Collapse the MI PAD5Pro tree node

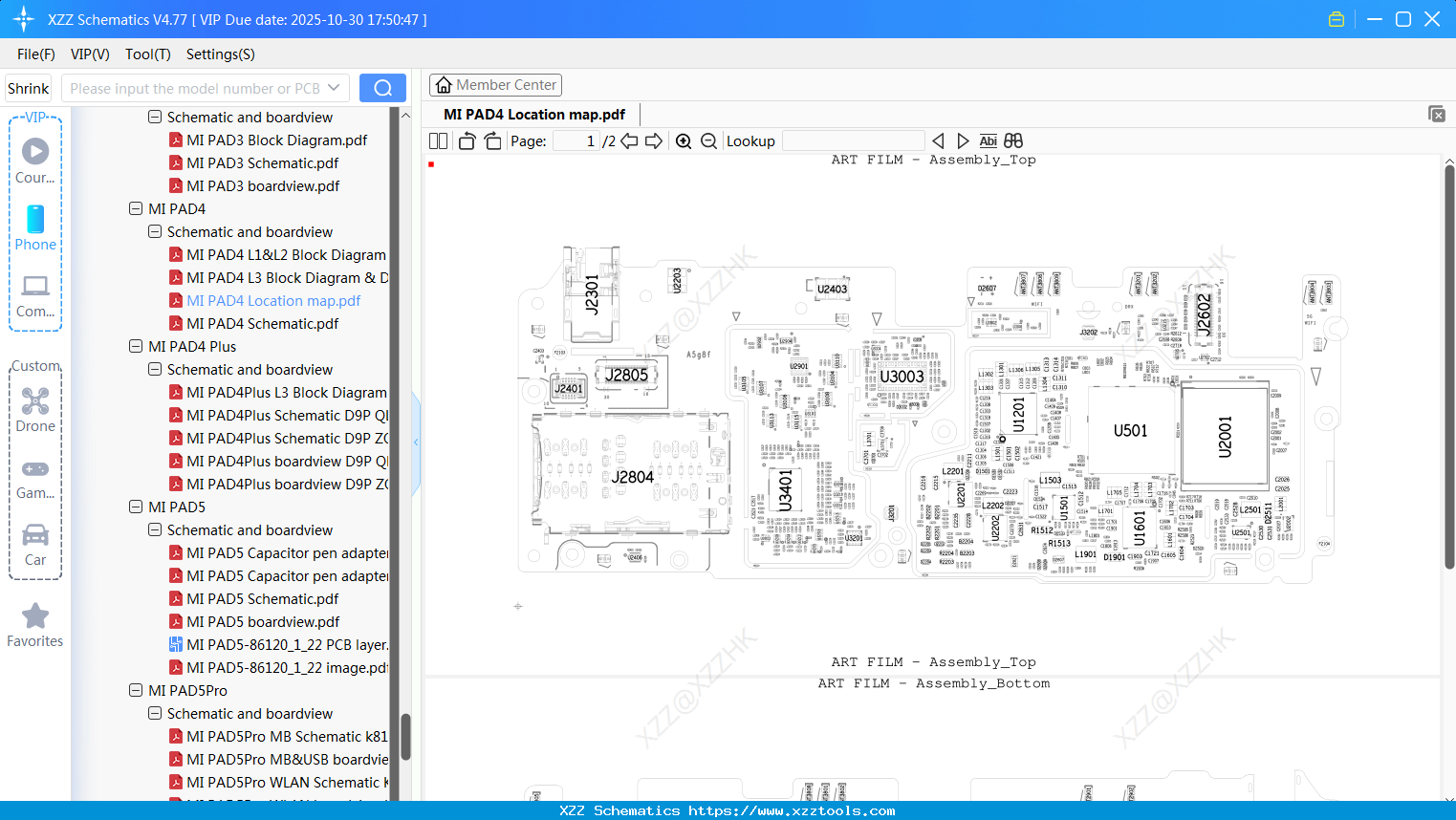tap(135, 690)
